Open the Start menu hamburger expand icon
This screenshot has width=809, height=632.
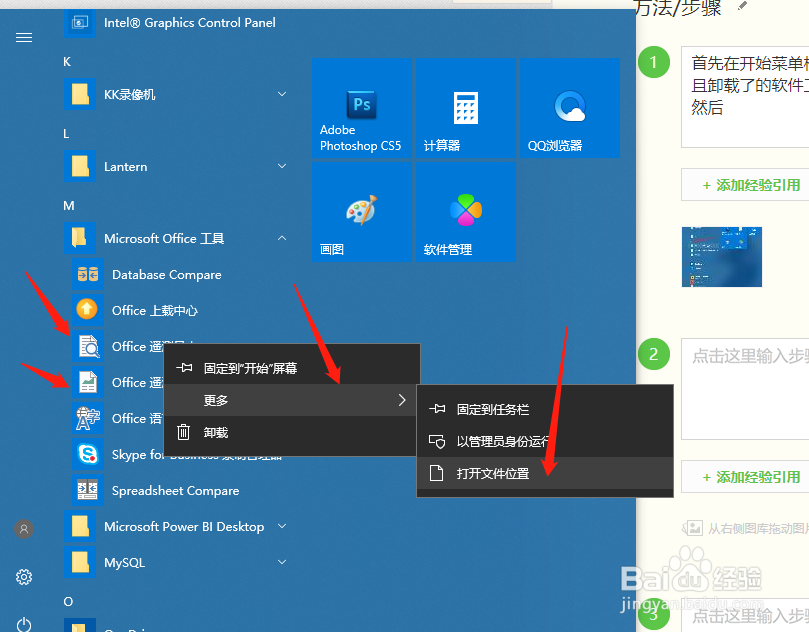[24, 38]
